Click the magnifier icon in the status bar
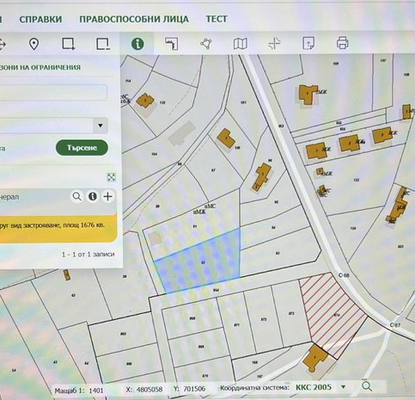Viewport: 415px width, 400px height. 367,387
